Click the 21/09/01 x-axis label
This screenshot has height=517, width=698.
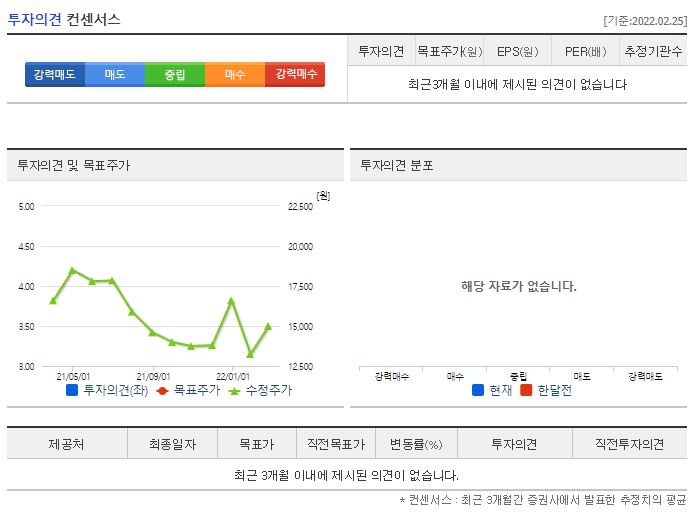[153, 376]
